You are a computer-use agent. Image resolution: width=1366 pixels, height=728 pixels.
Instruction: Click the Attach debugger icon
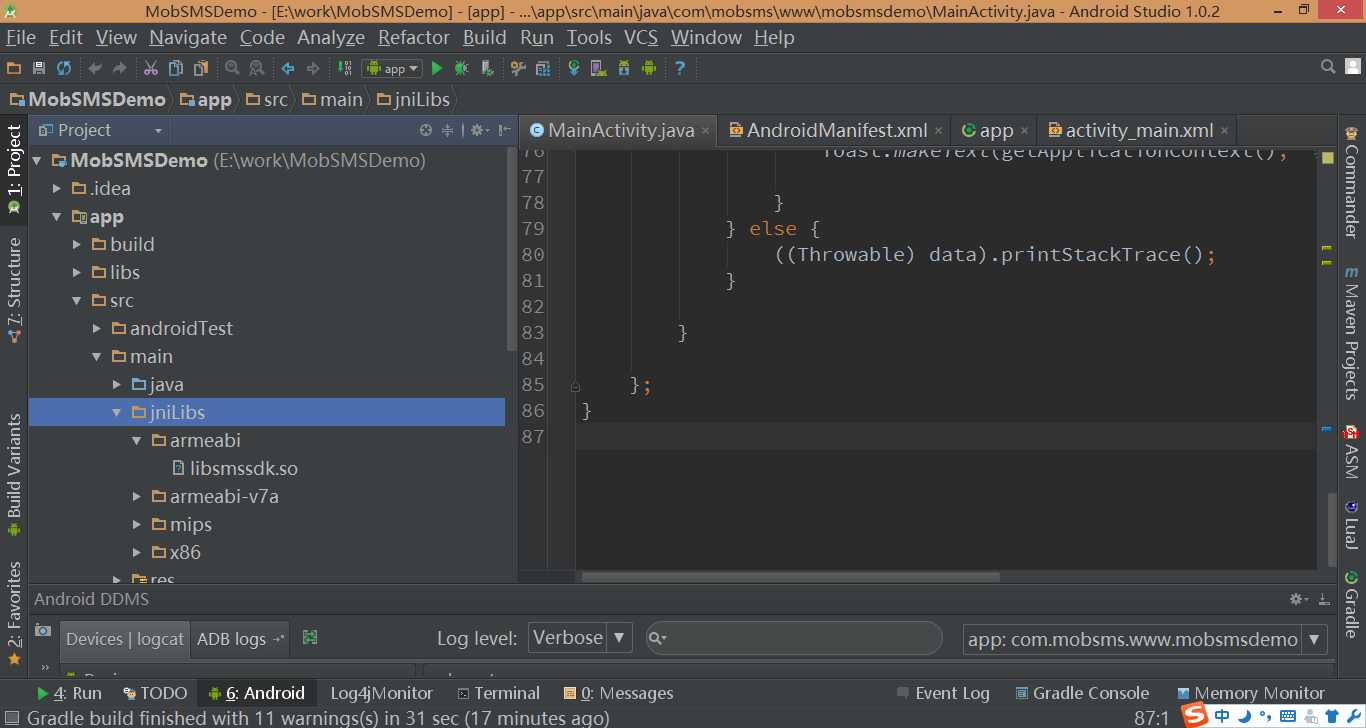pos(487,68)
